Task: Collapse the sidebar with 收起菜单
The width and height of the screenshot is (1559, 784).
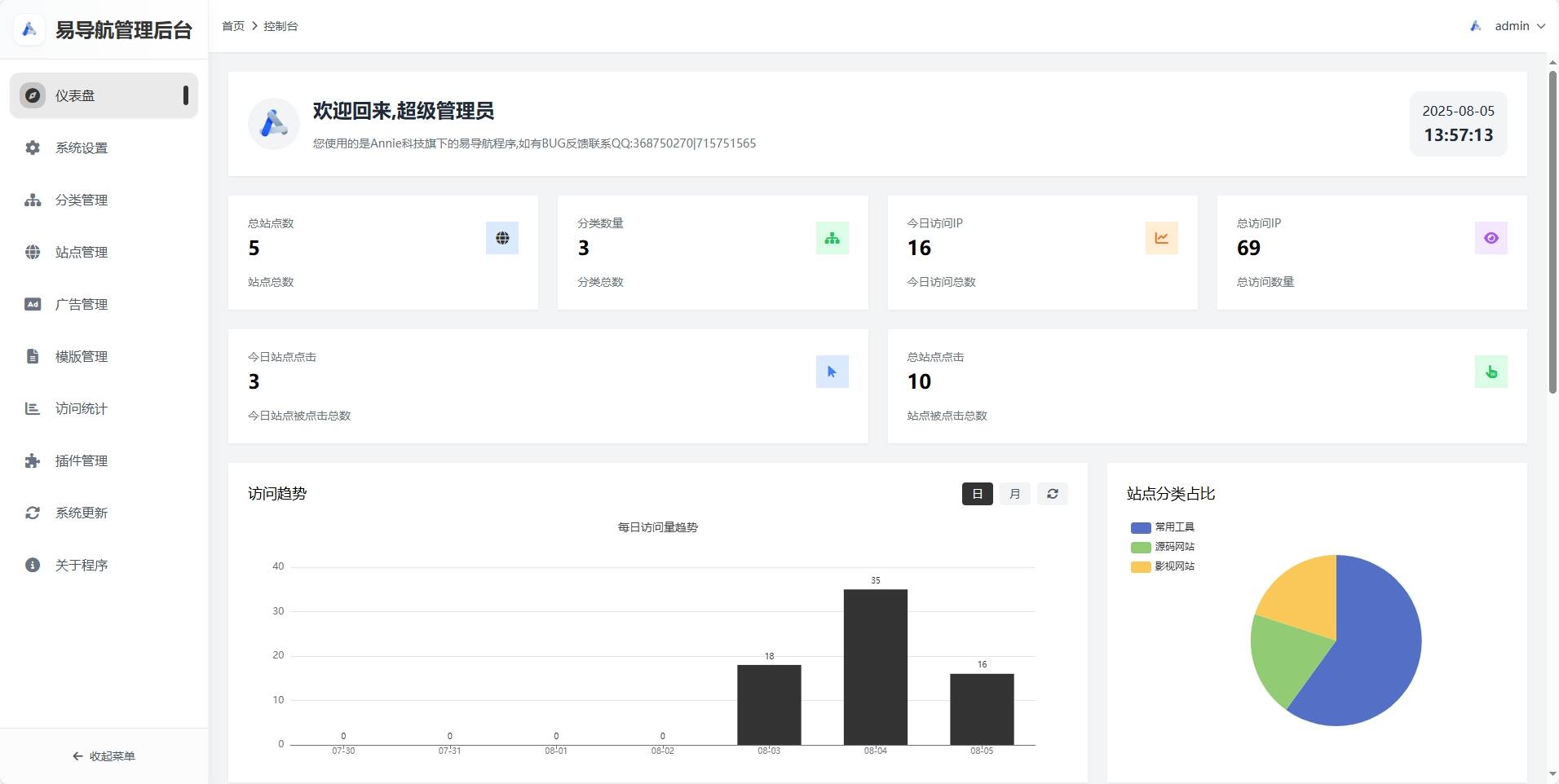Action: [x=104, y=756]
